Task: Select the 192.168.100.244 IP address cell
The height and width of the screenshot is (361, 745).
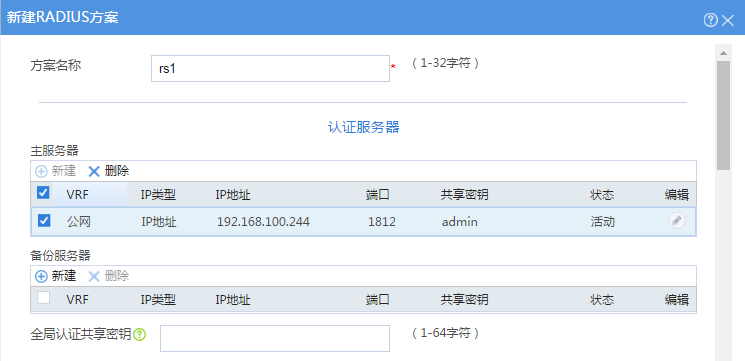Action: (263, 222)
